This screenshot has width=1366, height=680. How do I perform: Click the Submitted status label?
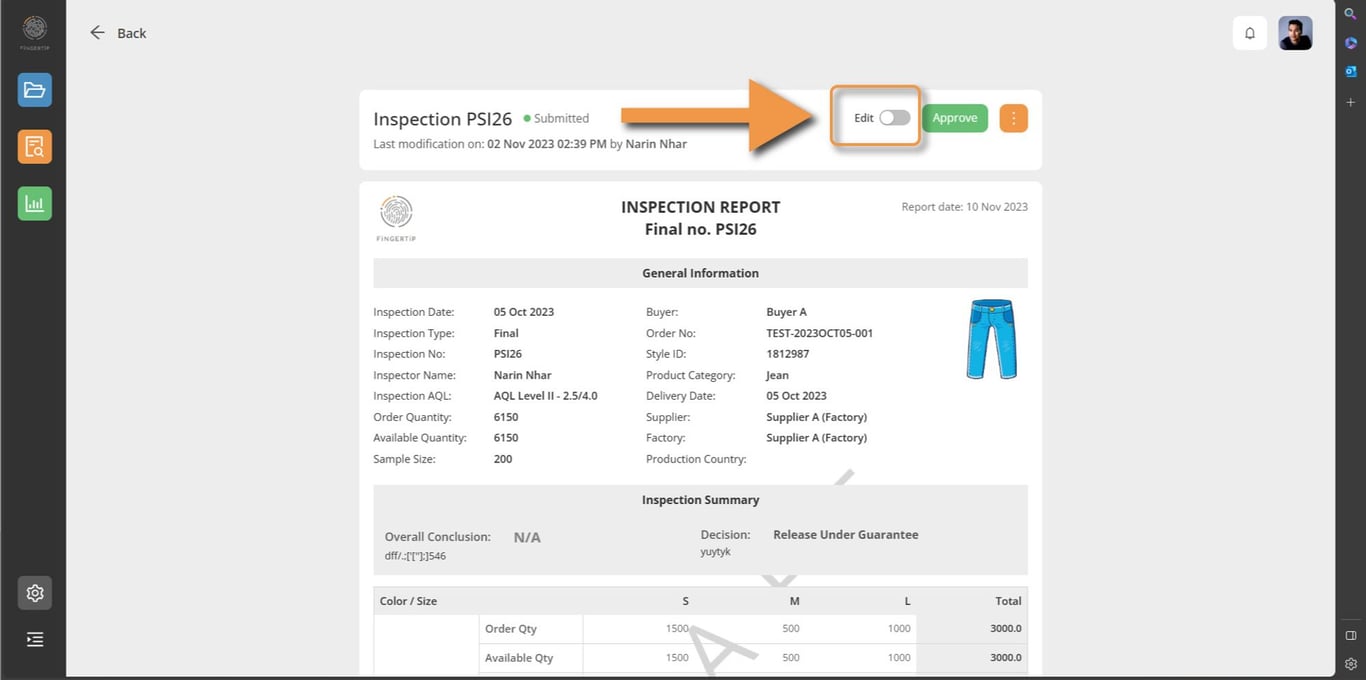click(556, 118)
